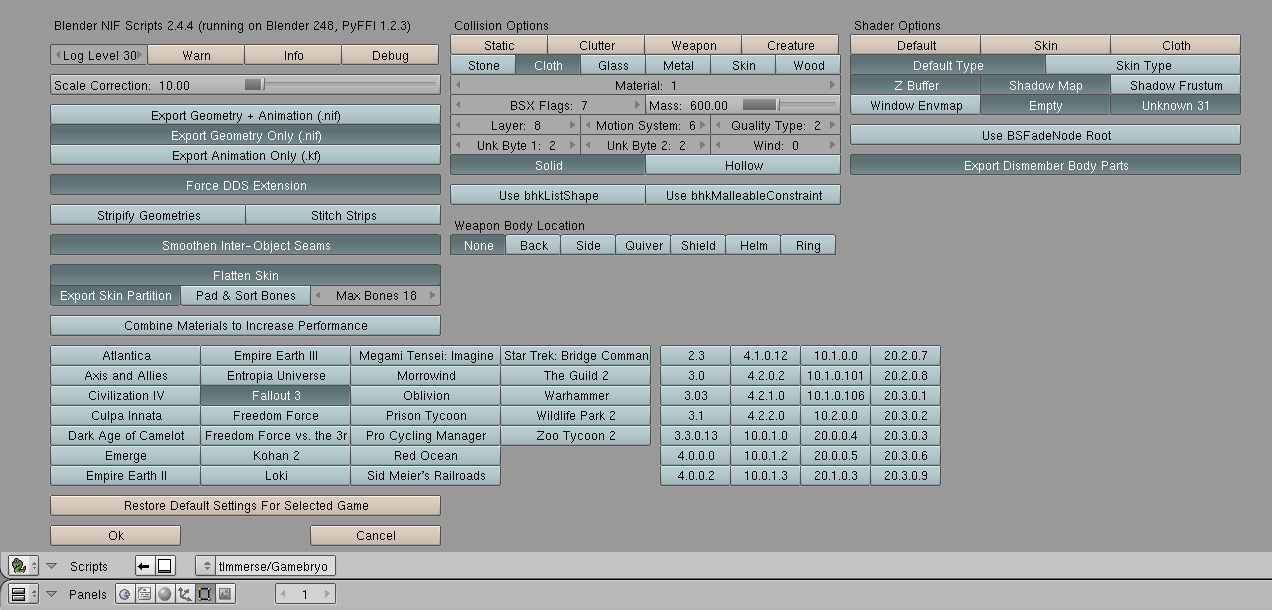Choose Metal collision material
This screenshot has height=610, width=1272.
point(678,65)
